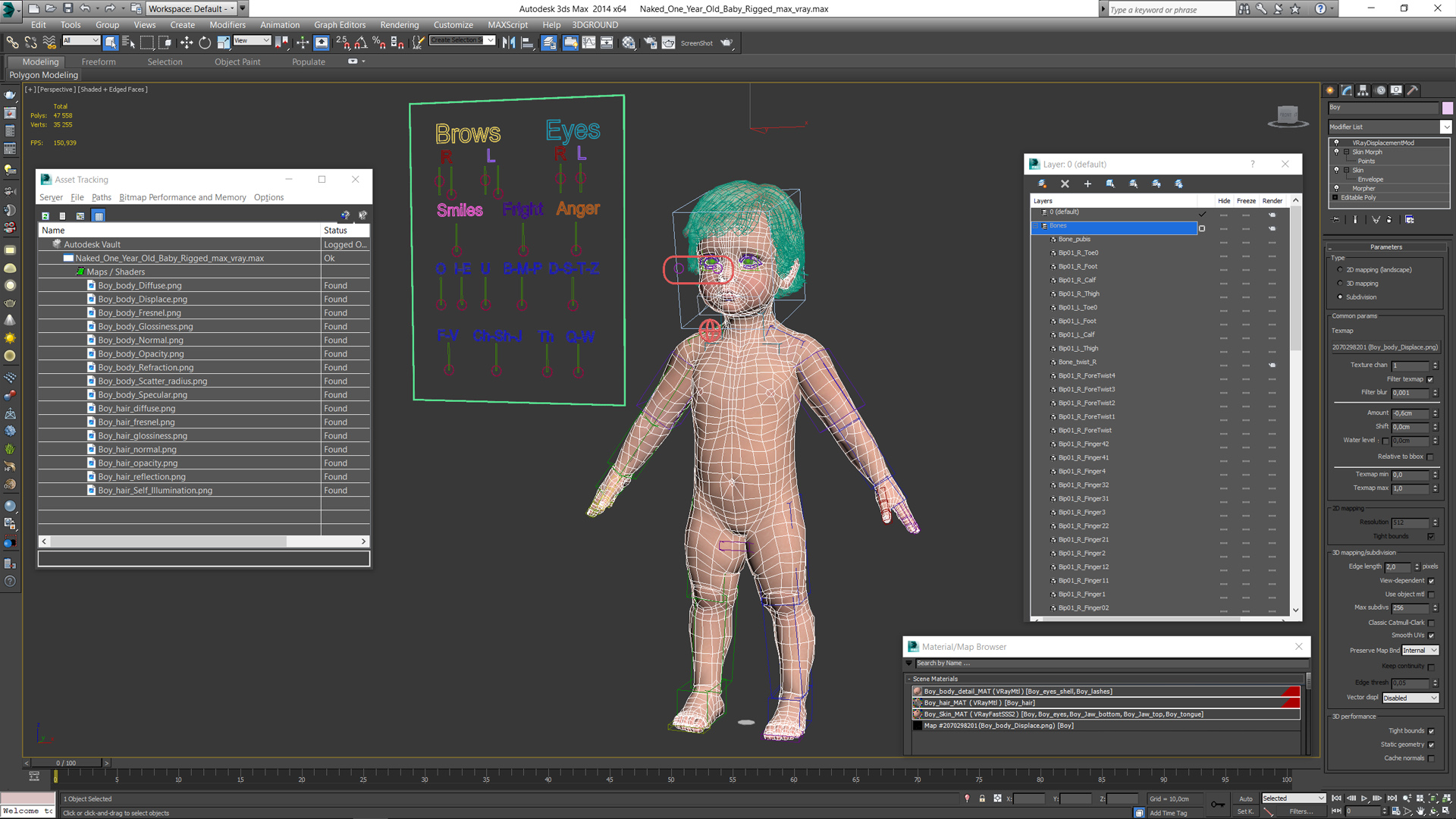Activate the Select and Scale tool

223,42
